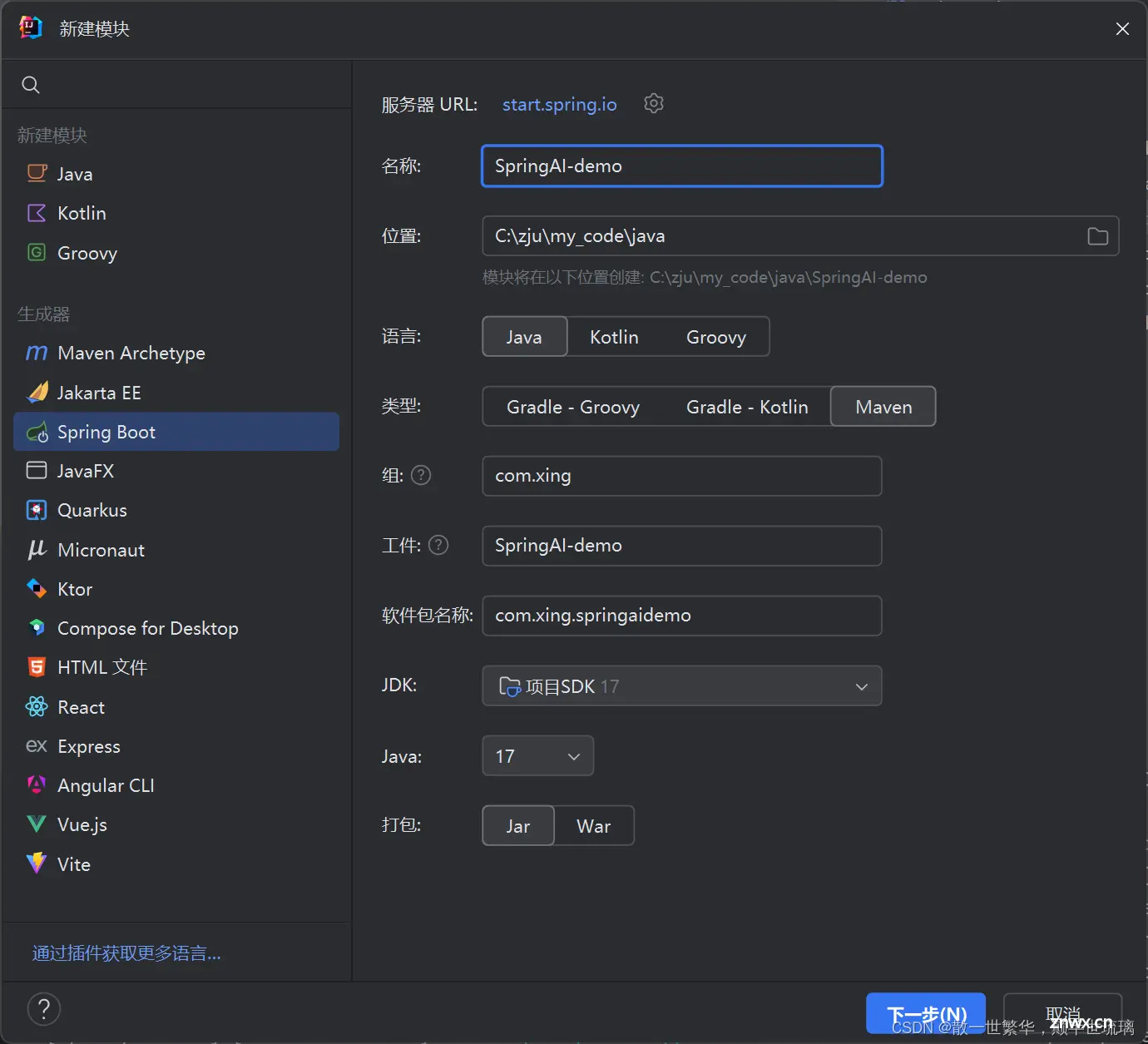Select Micronaut generator
The height and width of the screenshot is (1044, 1148).
[x=176, y=550]
